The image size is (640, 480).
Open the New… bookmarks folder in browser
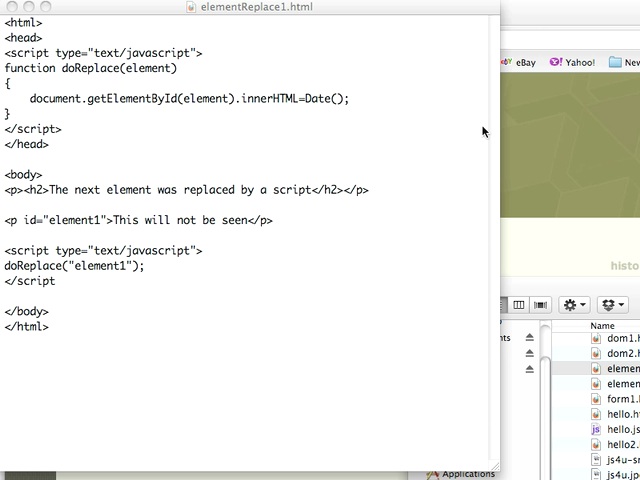coord(624,62)
